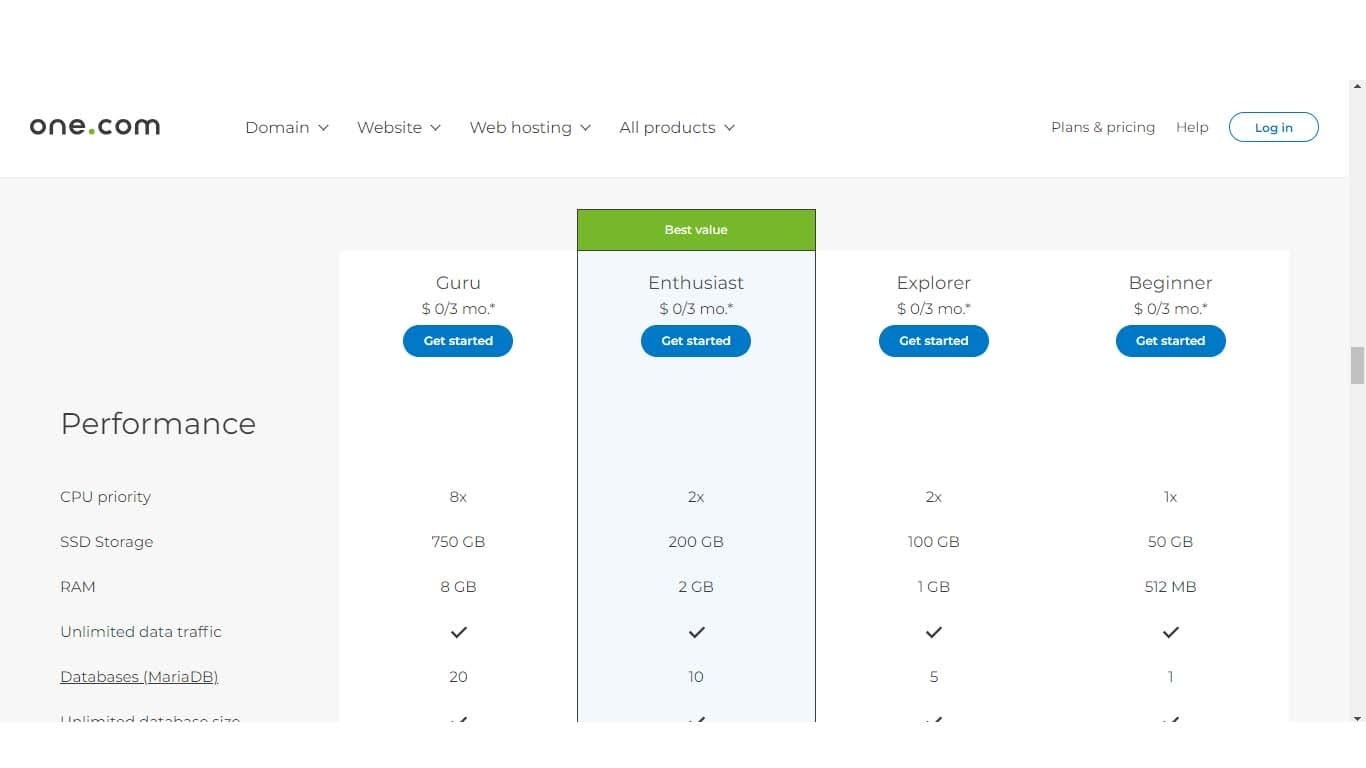This screenshot has height=768, width=1366.
Task: Click the Enthusiast plan heading
Action: tap(696, 283)
